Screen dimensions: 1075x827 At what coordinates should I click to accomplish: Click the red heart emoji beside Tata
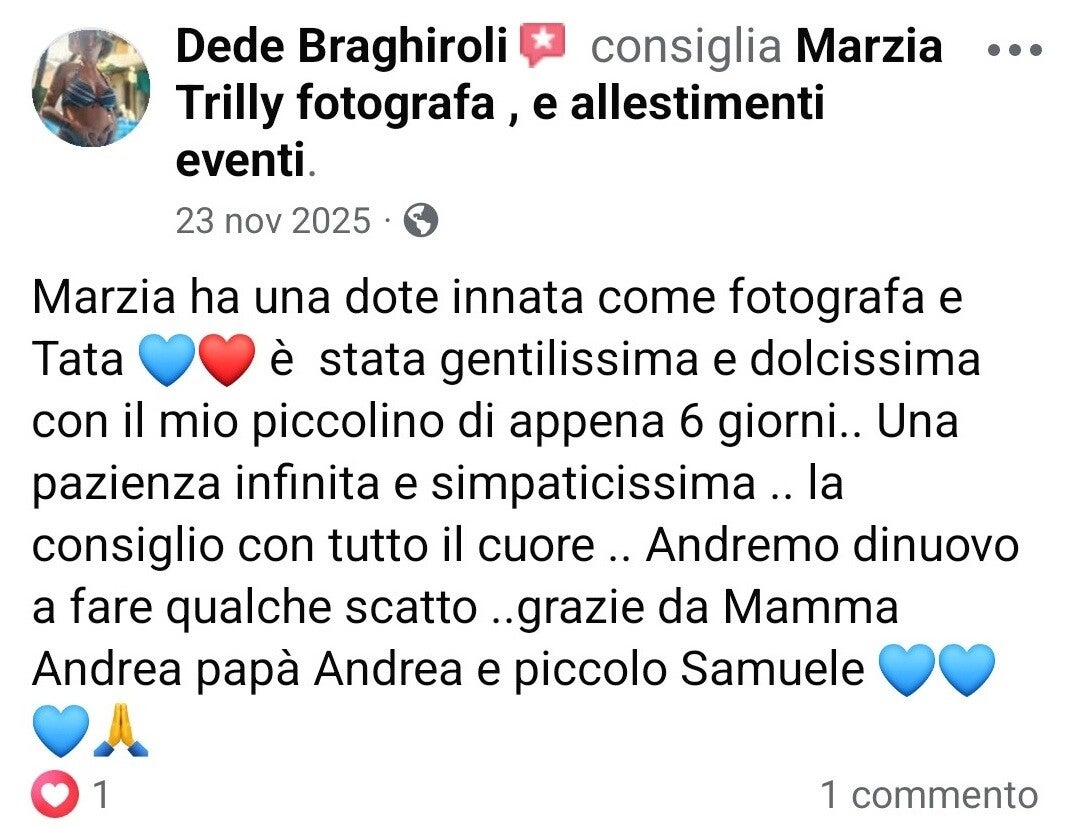226,359
